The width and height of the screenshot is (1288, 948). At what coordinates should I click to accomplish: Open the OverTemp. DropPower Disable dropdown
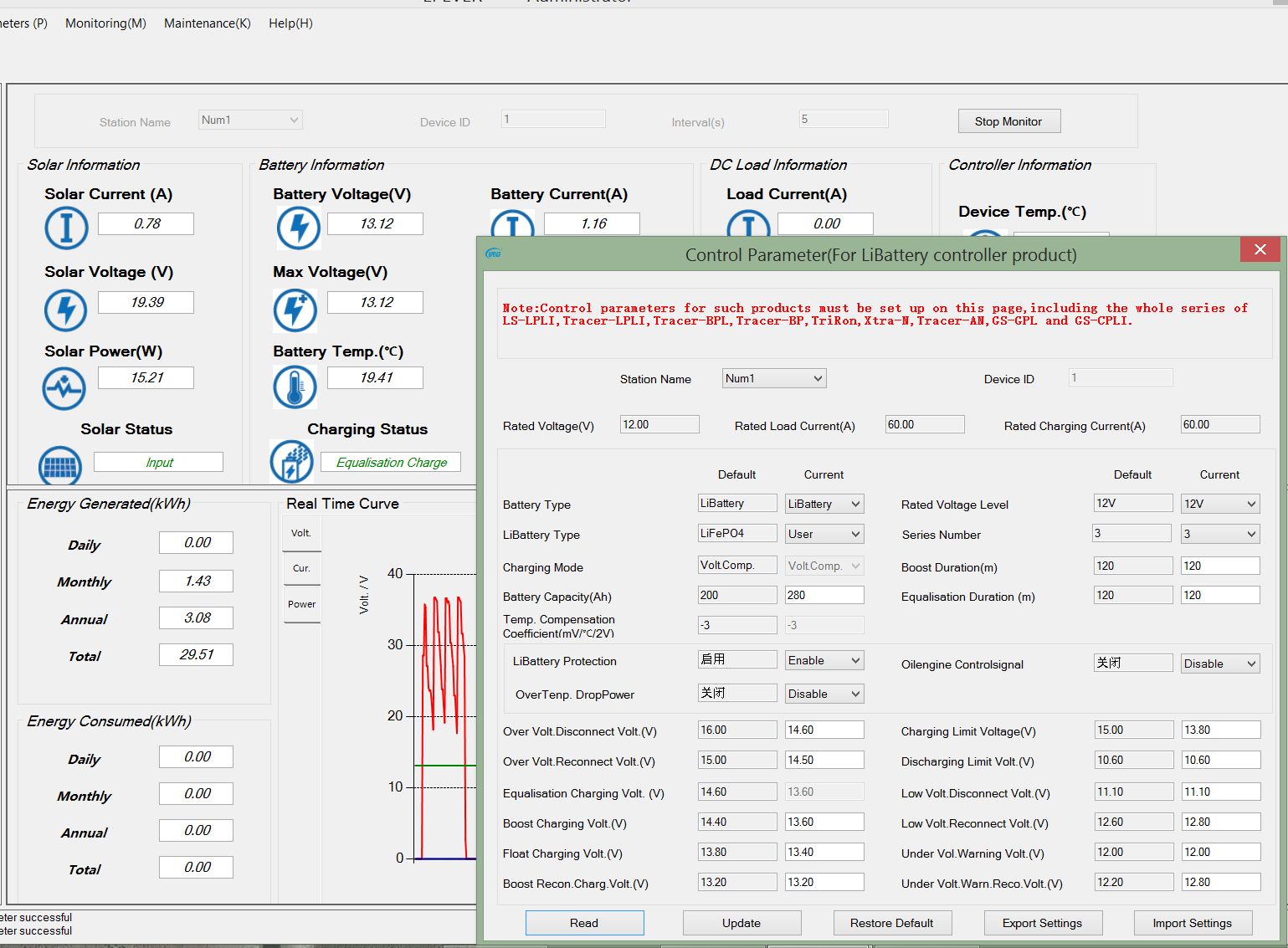(824, 694)
